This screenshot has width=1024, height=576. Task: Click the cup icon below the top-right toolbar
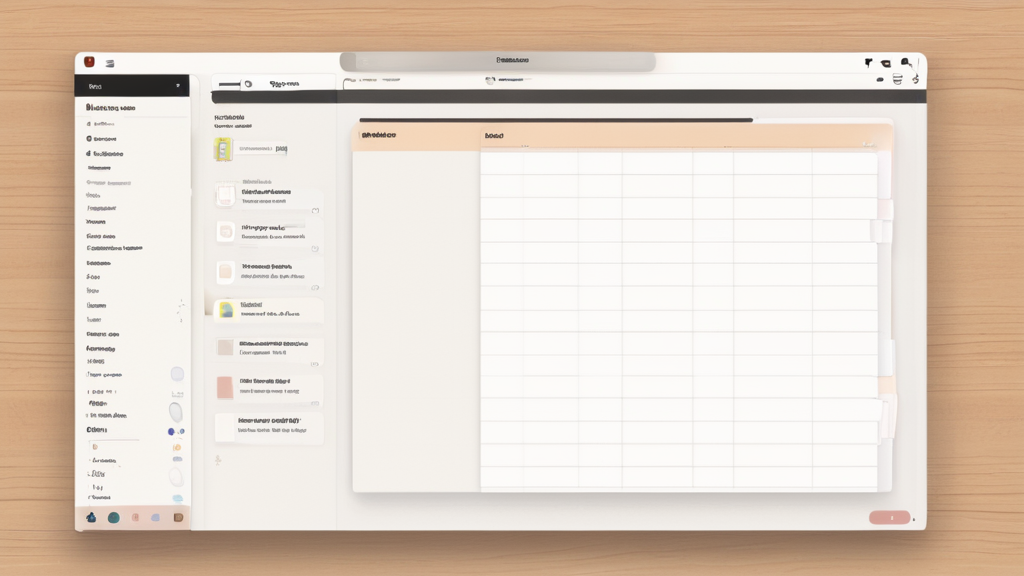tap(897, 79)
